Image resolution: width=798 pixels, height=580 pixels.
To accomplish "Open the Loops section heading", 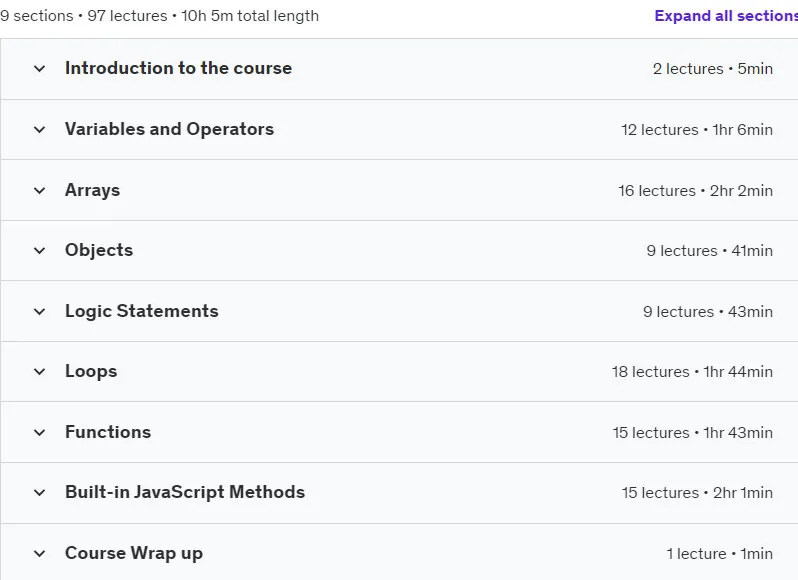I will [91, 371].
